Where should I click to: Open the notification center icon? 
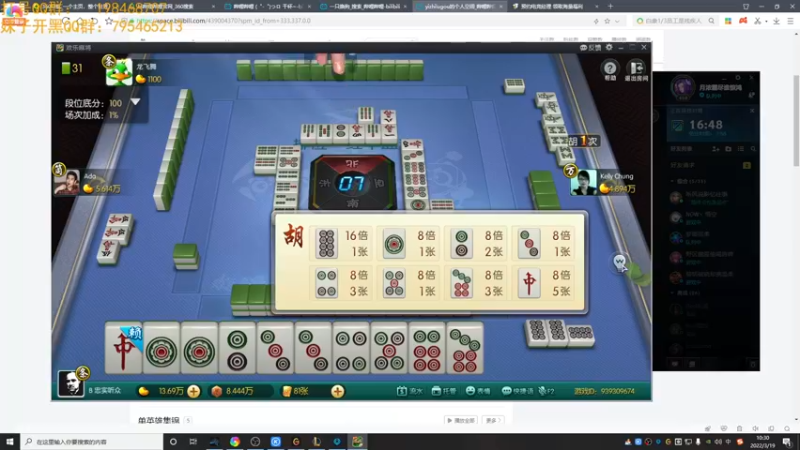point(787,442)
